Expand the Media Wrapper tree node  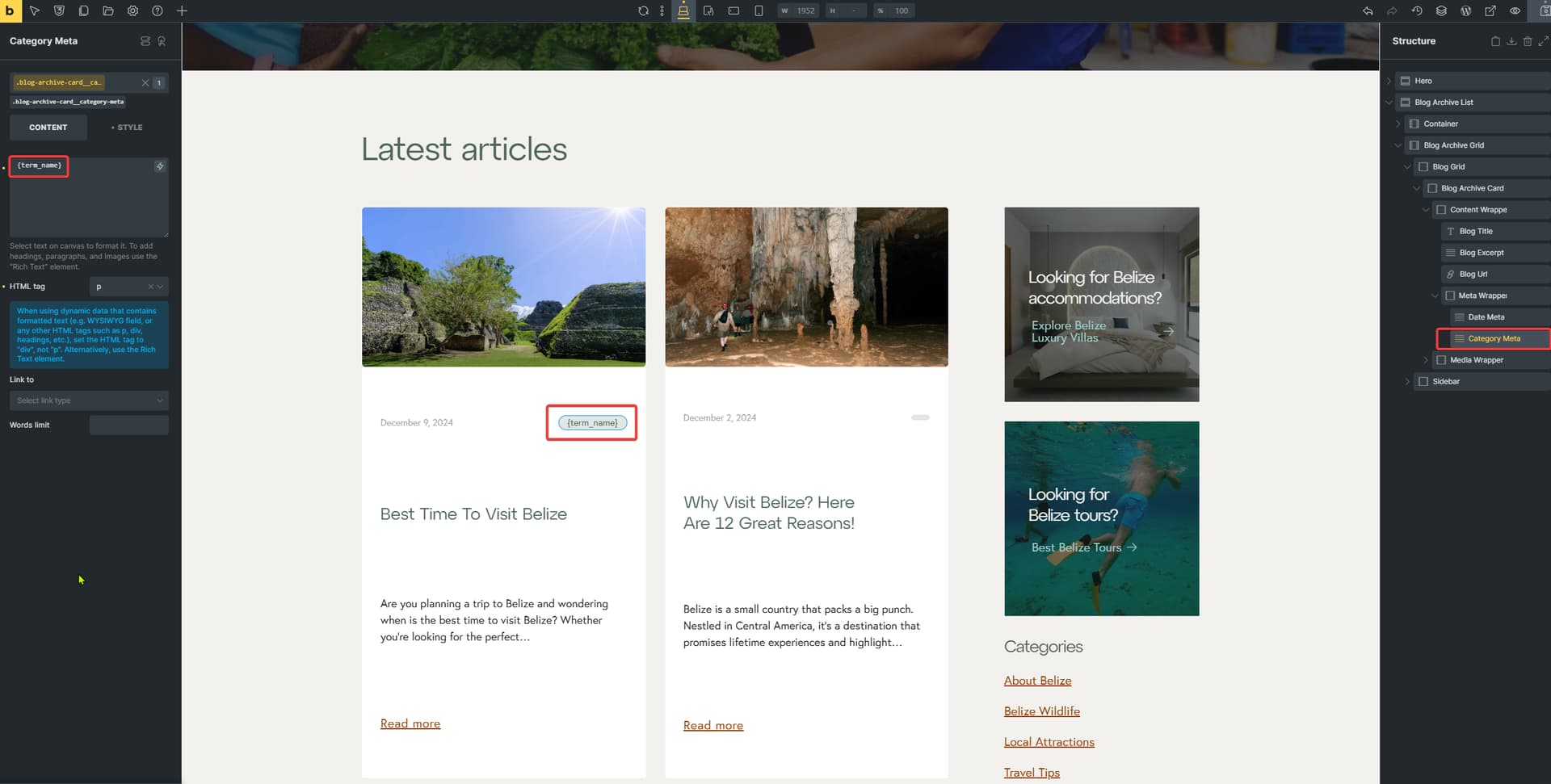pyautogui.click(x=1426, y=360)
